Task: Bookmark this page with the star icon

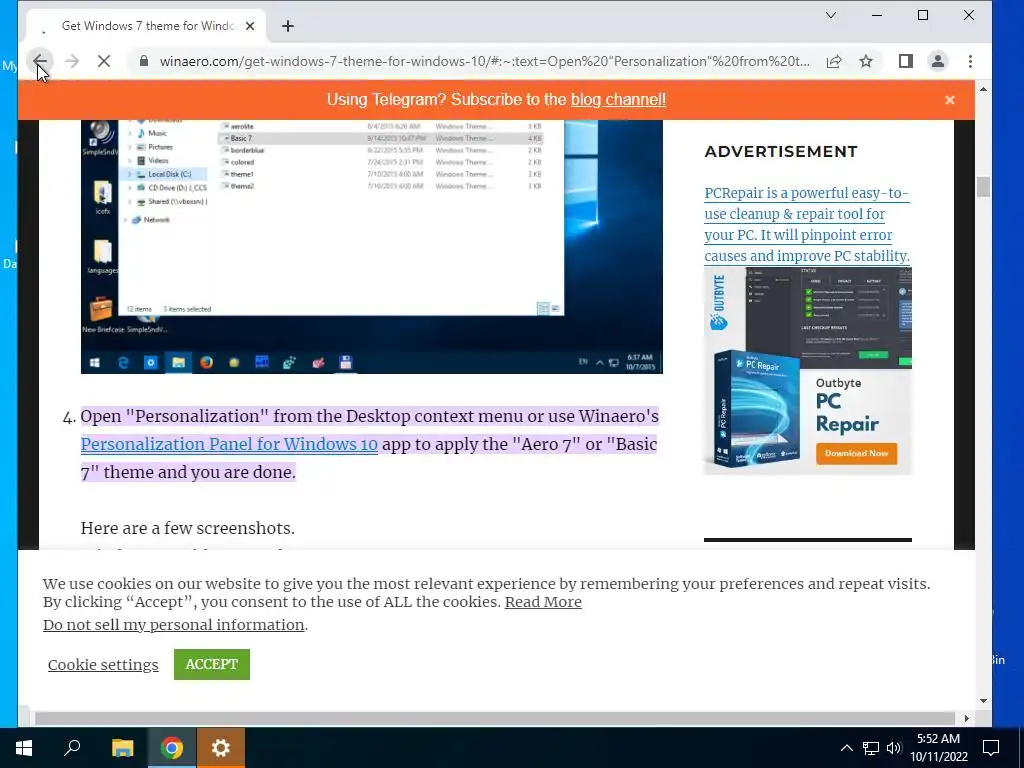Action: click(866, 61)
